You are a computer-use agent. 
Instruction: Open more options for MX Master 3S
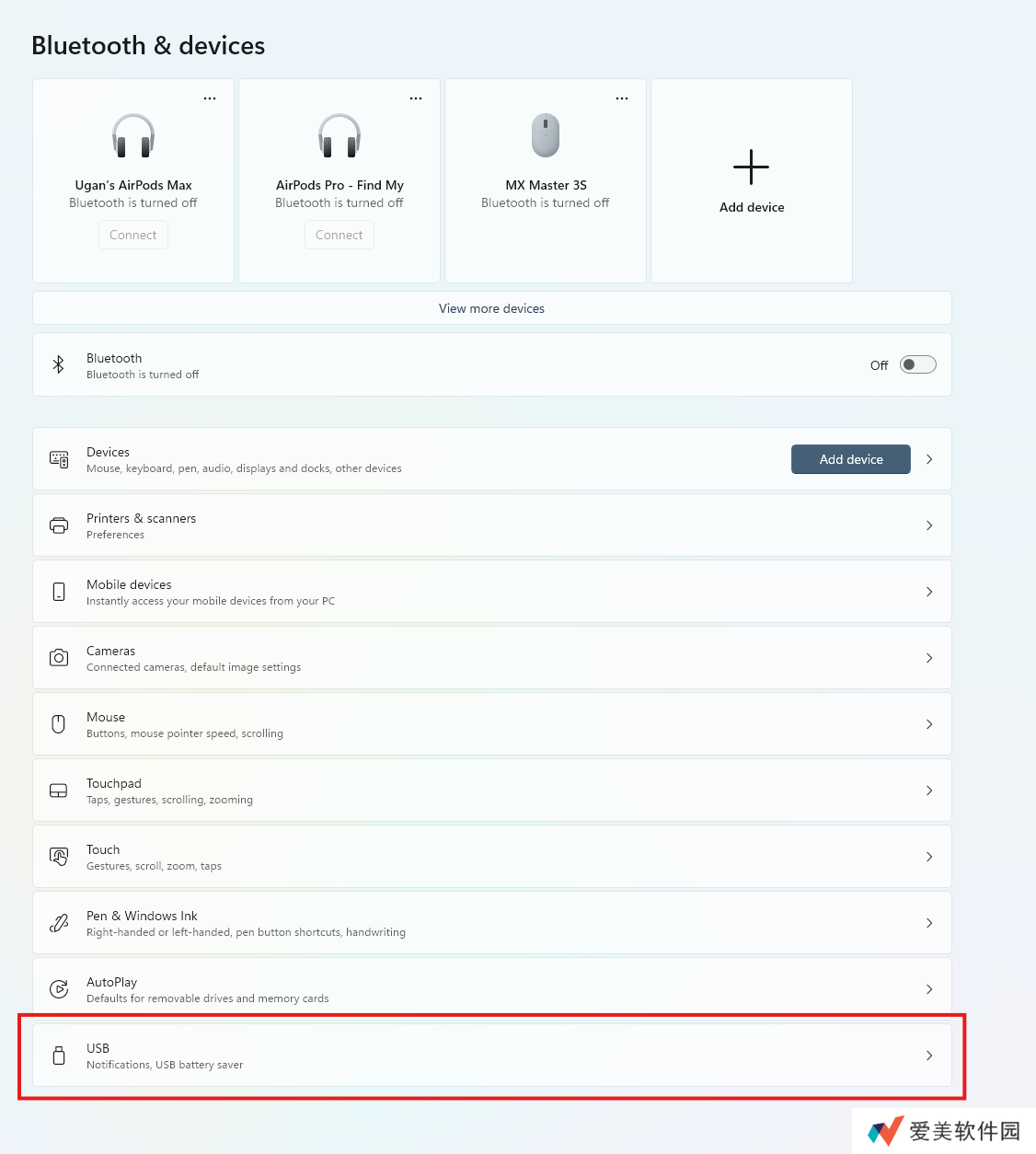tap(622, 98)
